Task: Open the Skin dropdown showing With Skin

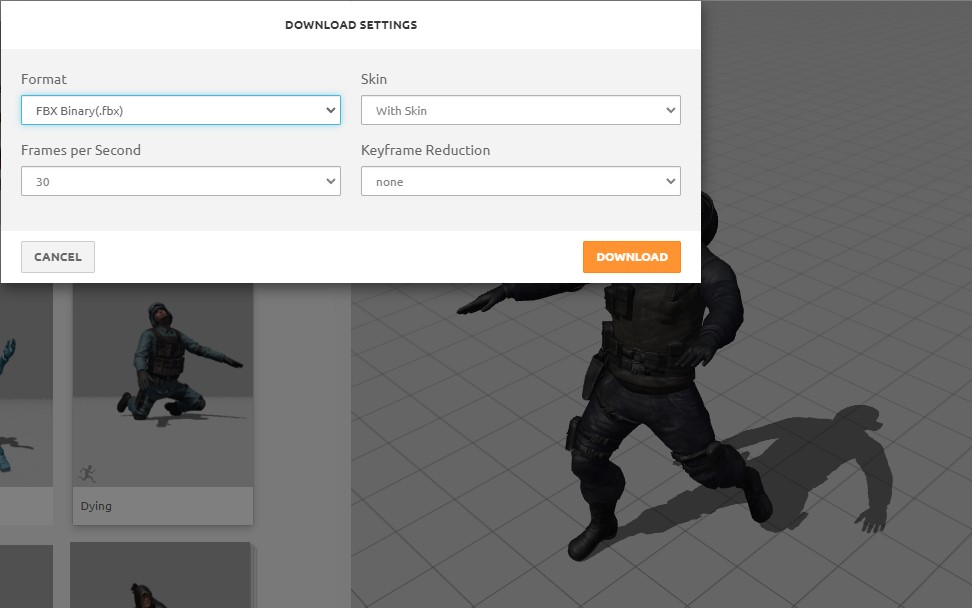Action: (x=521, y=110)
